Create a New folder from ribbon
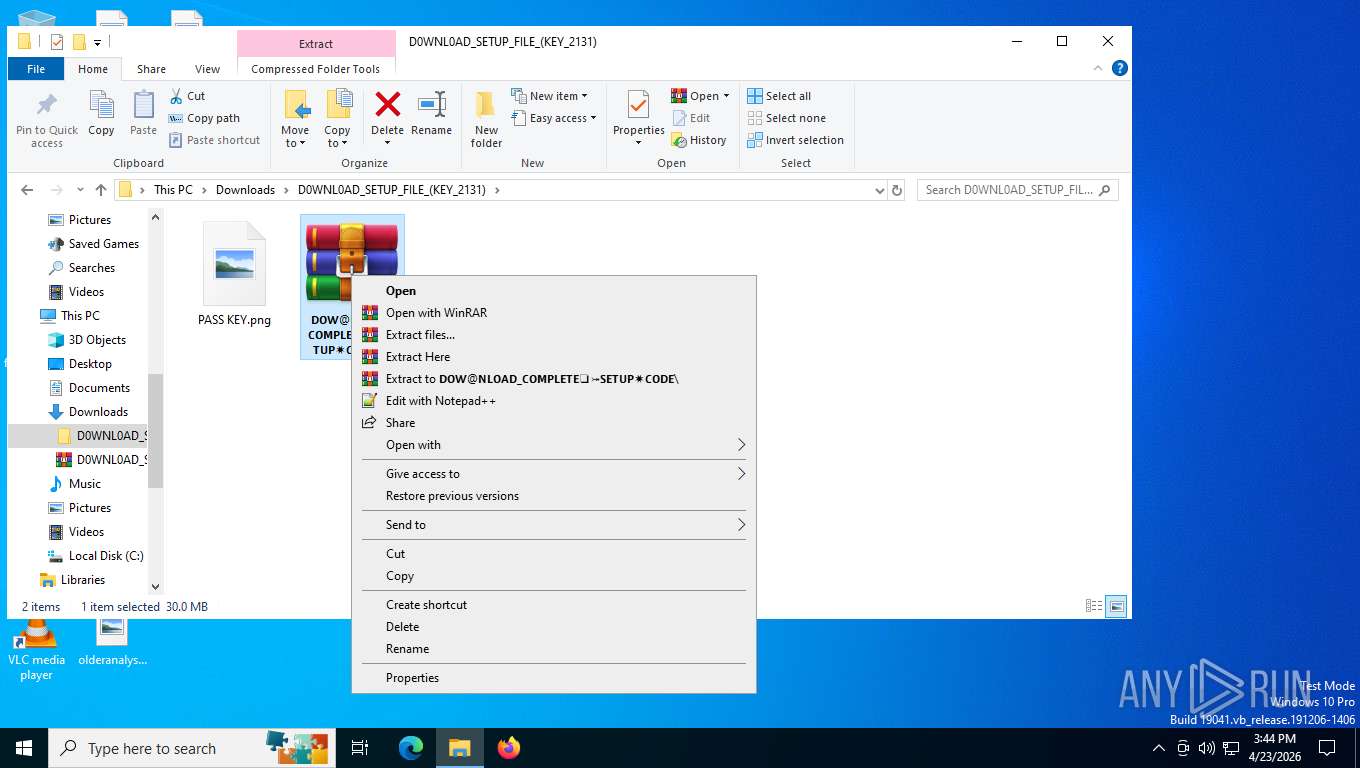The width and height of the screenshot is (1360, 768). 486,120
